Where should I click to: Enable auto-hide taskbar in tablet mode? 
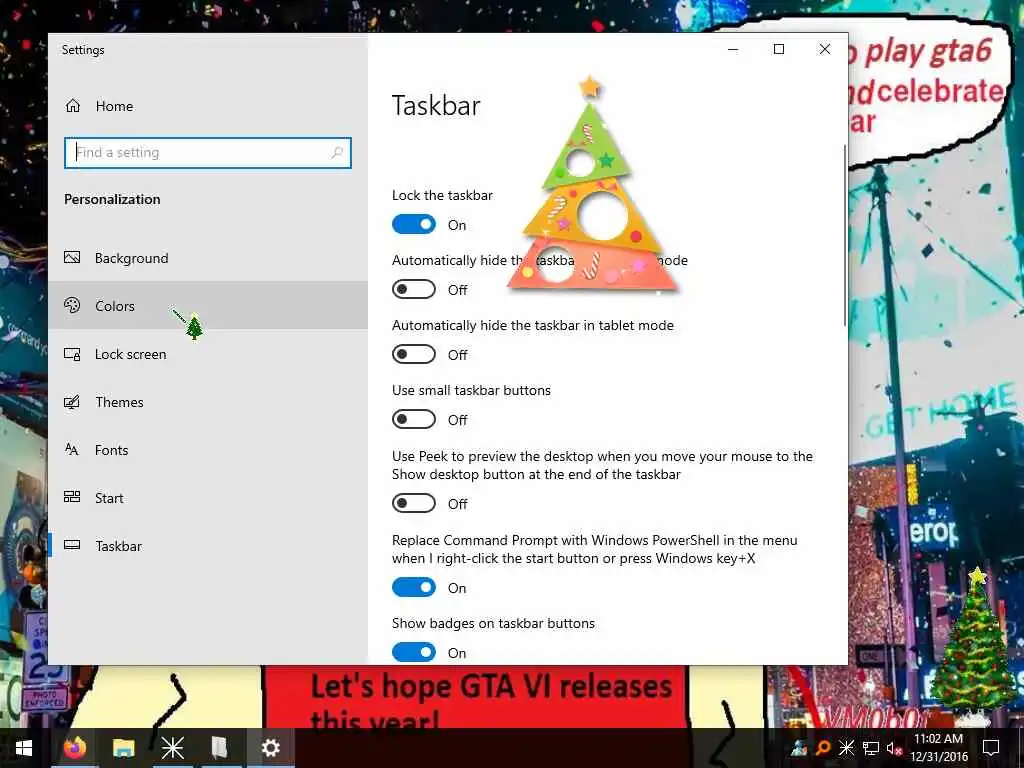click(413, 354)
